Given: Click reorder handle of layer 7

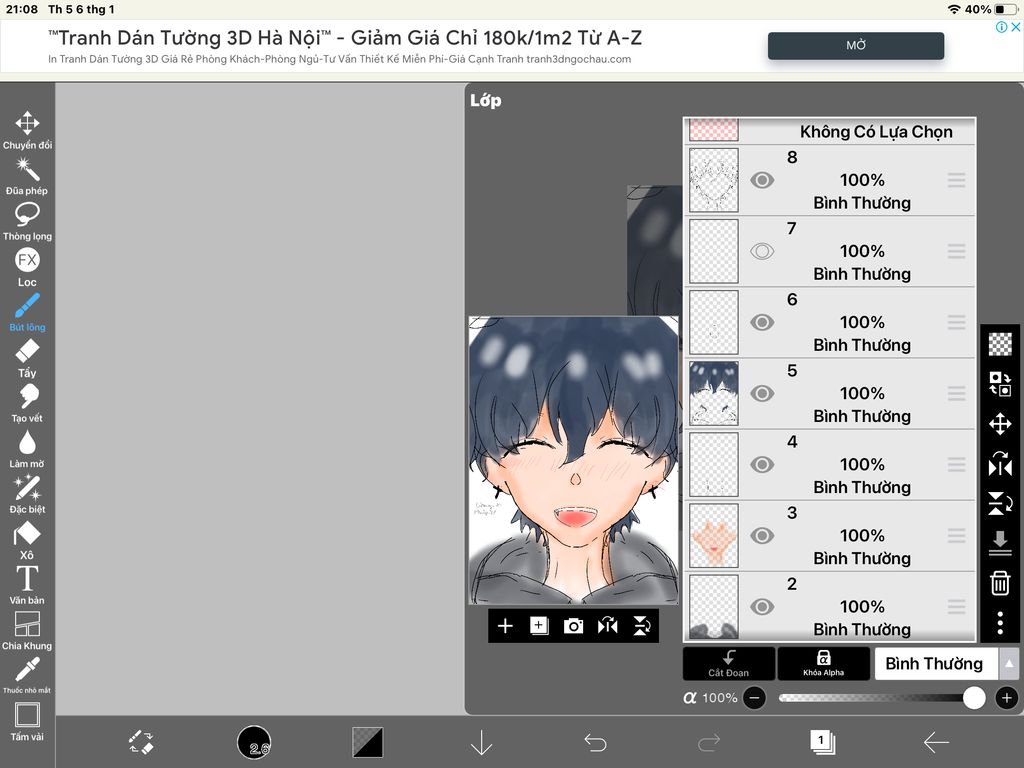Looking at the screenshot, I should pyautogui.click(x=956, y=251).
